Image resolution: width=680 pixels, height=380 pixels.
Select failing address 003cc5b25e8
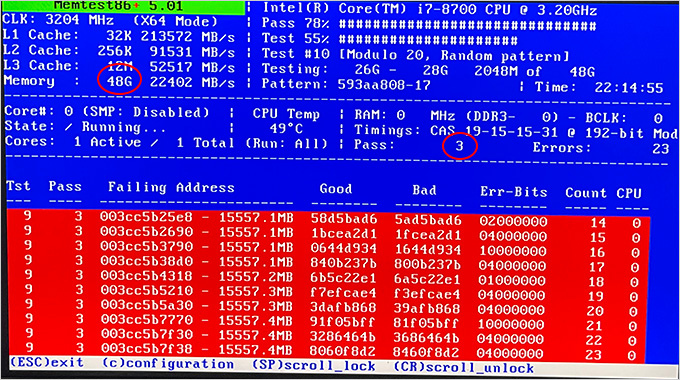(x=146, y=216)
